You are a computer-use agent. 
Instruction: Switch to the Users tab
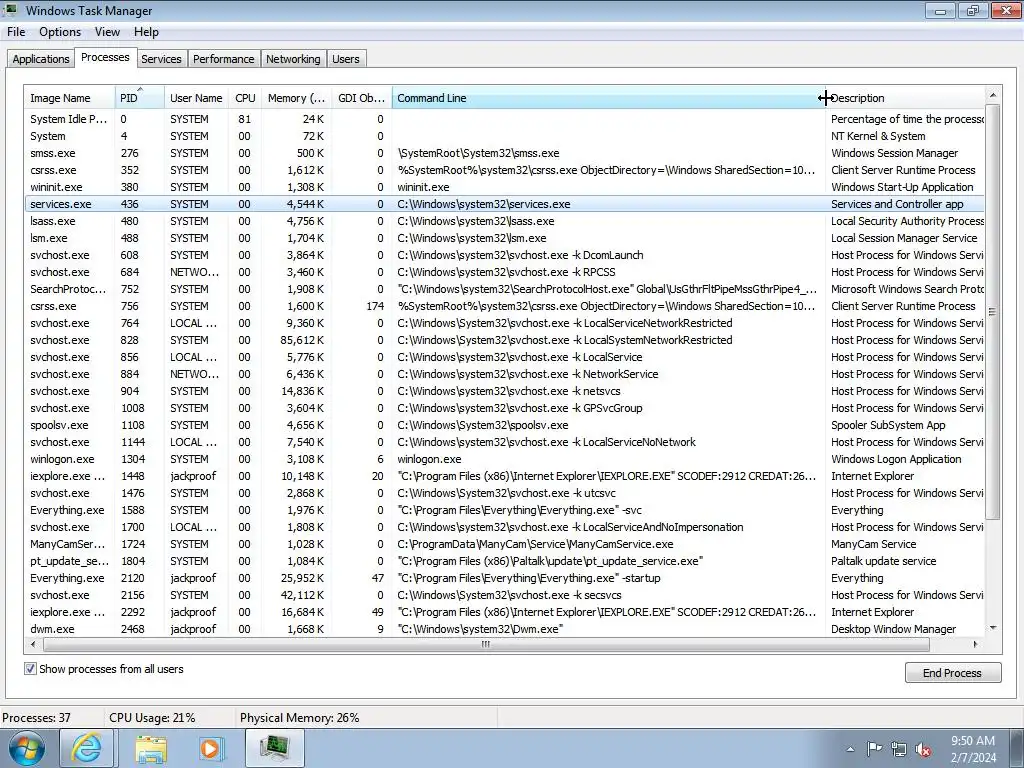pos(345,59)
